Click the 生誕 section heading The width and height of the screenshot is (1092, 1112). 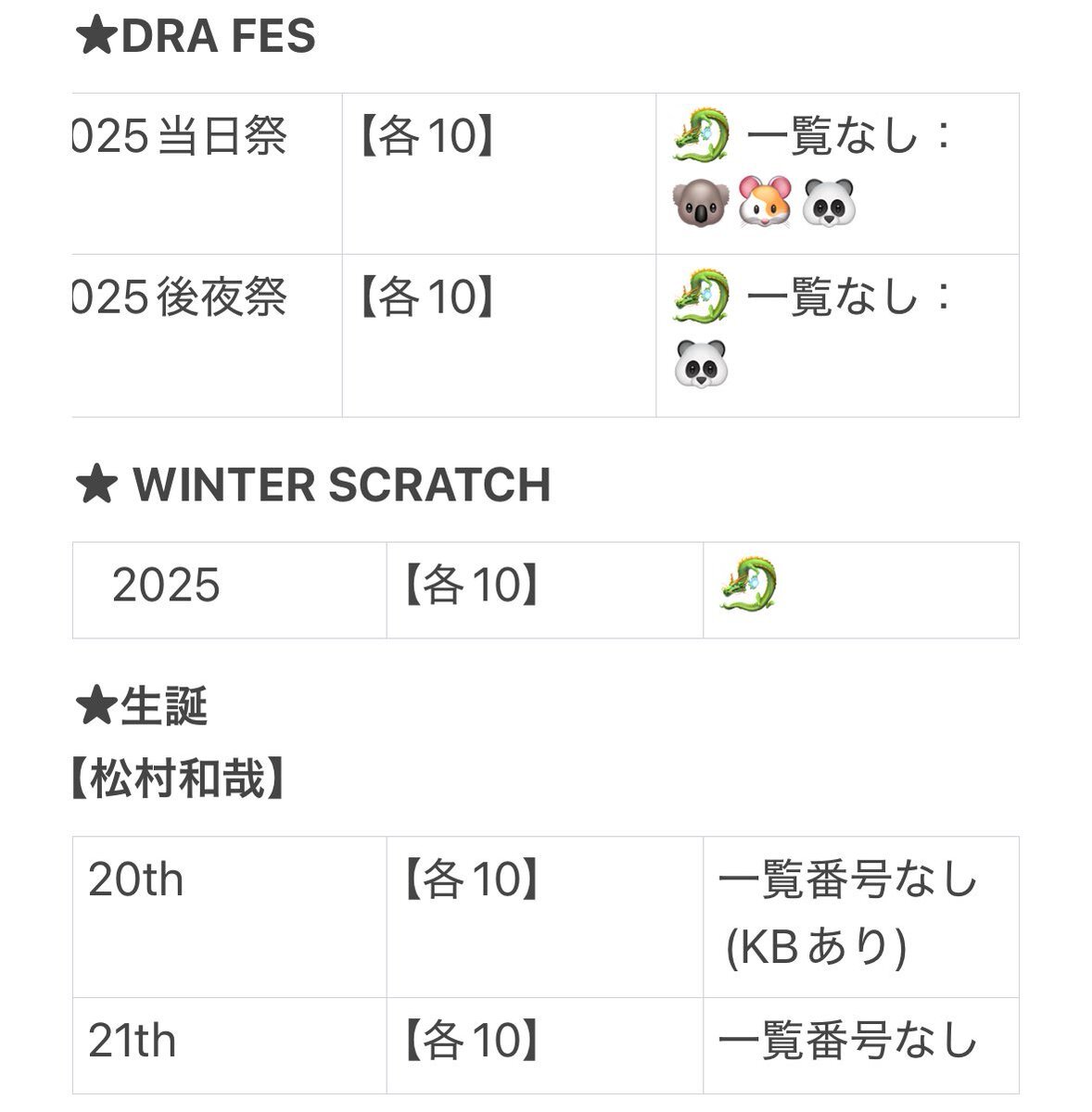163,708
